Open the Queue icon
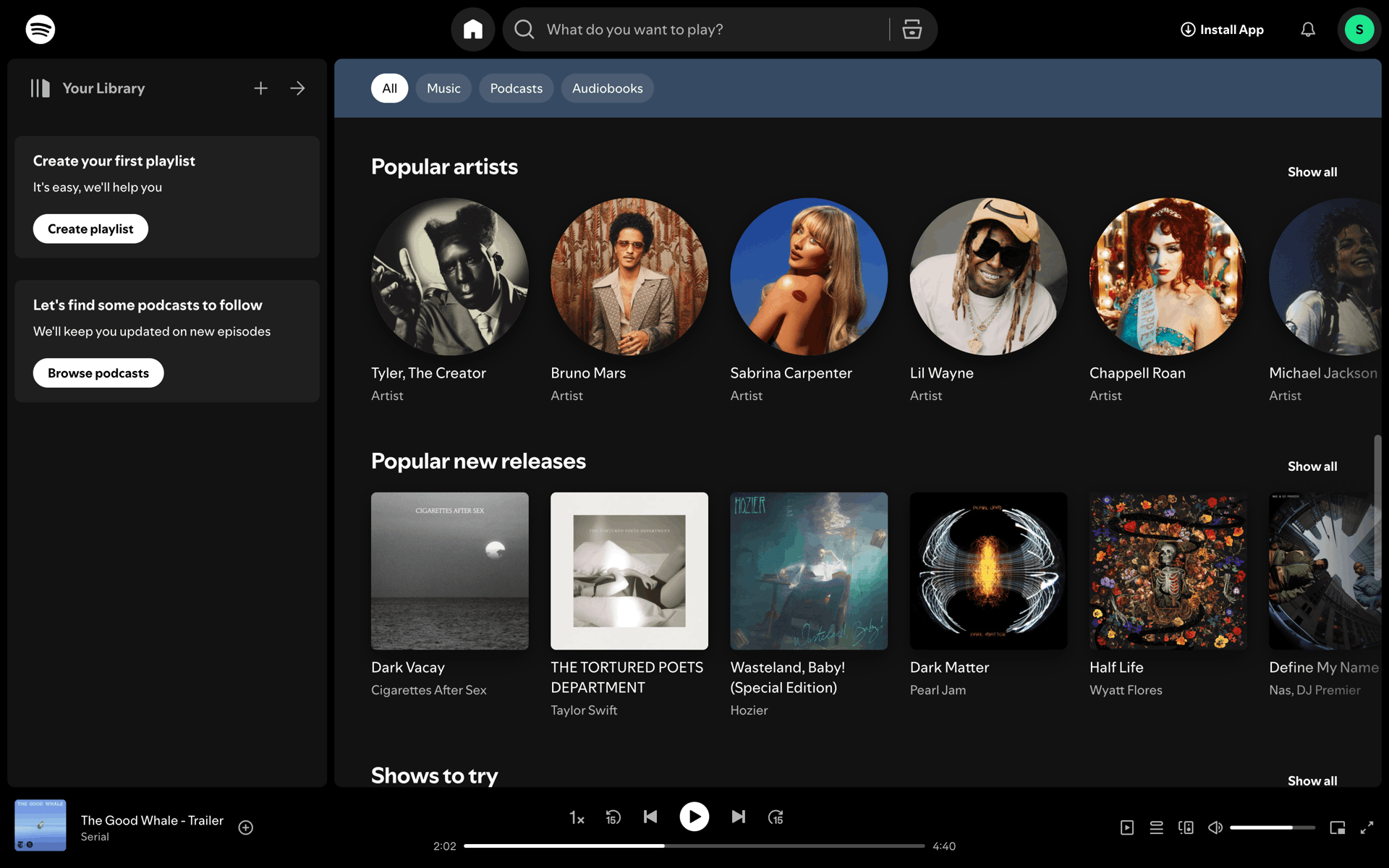Screen dimensions: 1389x868 coord(1157,827)
